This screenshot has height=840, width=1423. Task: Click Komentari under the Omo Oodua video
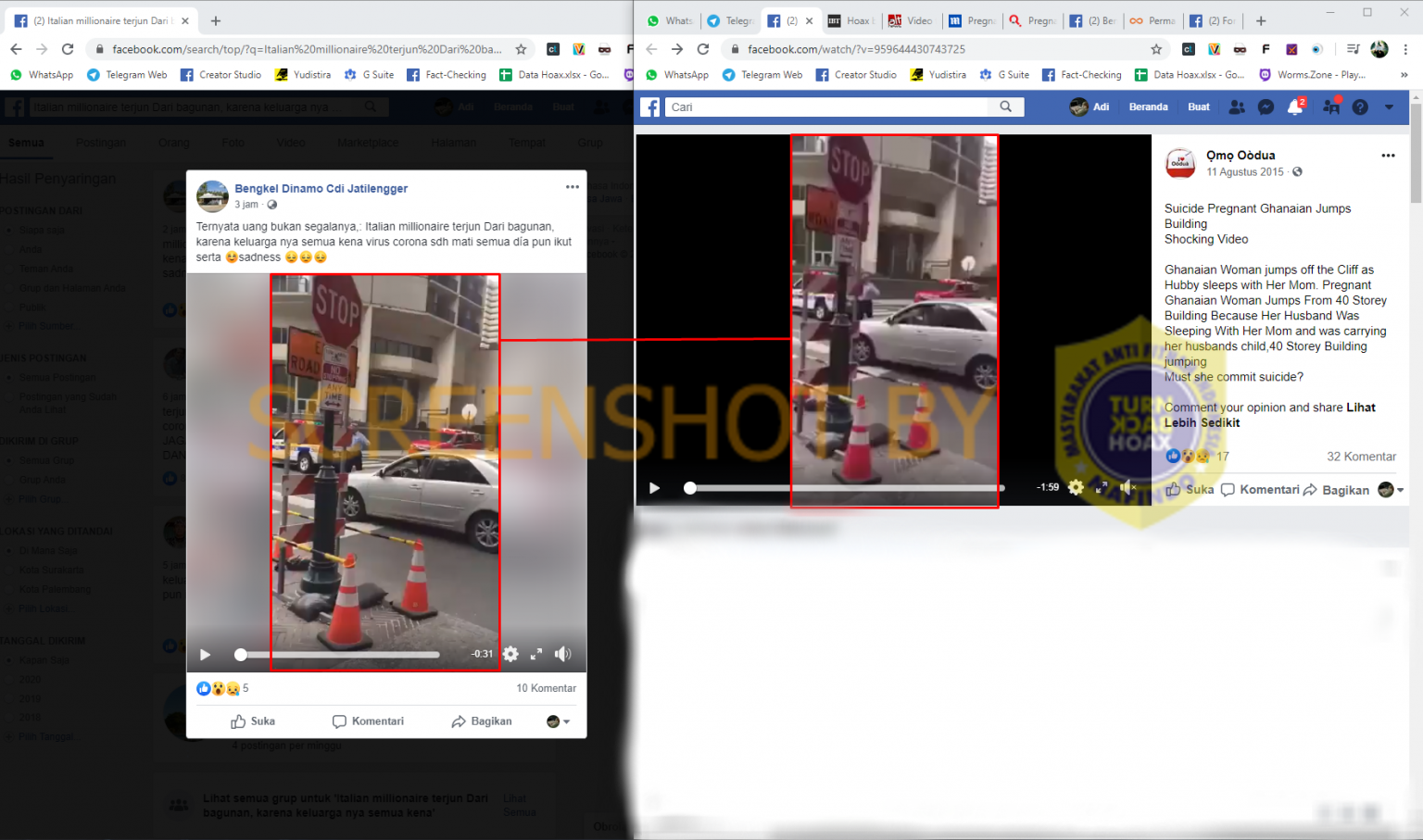click(1260, 490)
